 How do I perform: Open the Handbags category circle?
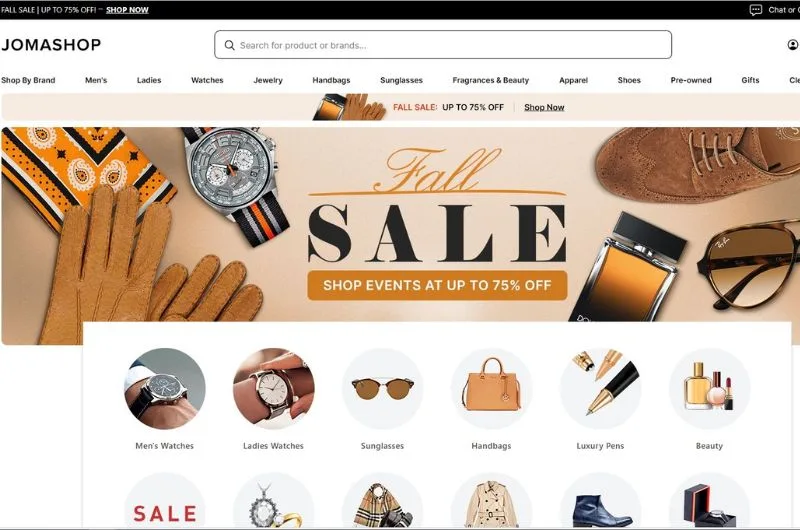491,389
